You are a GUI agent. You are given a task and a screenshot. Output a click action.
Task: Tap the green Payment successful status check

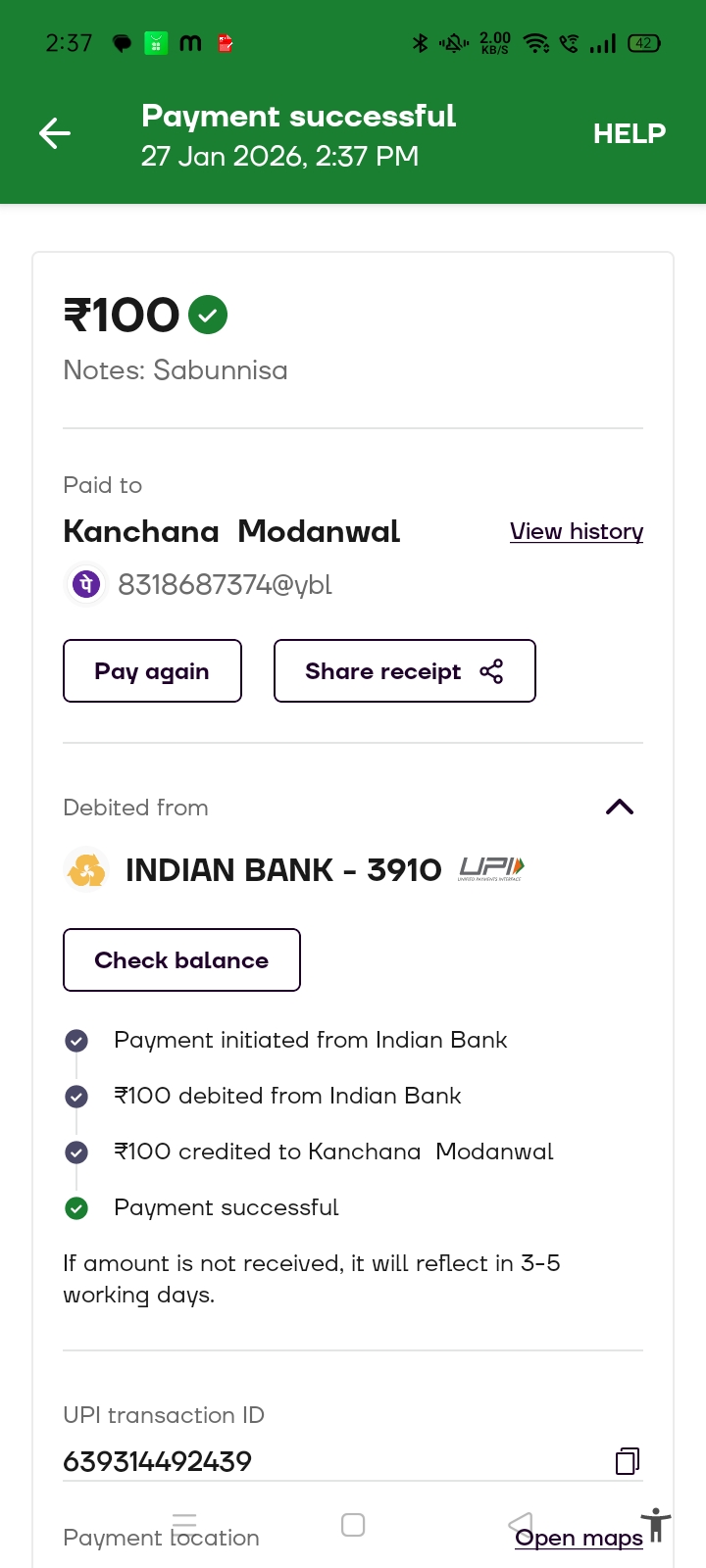pos(76,1208)
